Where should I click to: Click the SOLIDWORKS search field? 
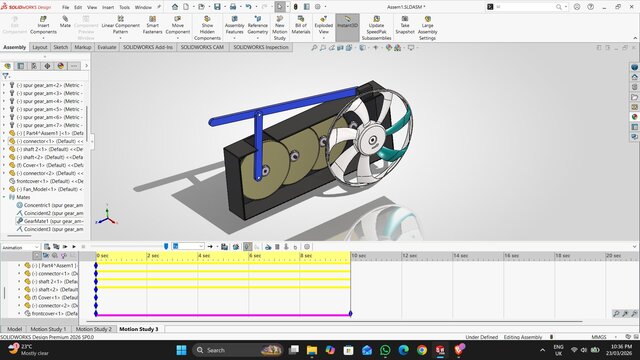tap(525, 7)
